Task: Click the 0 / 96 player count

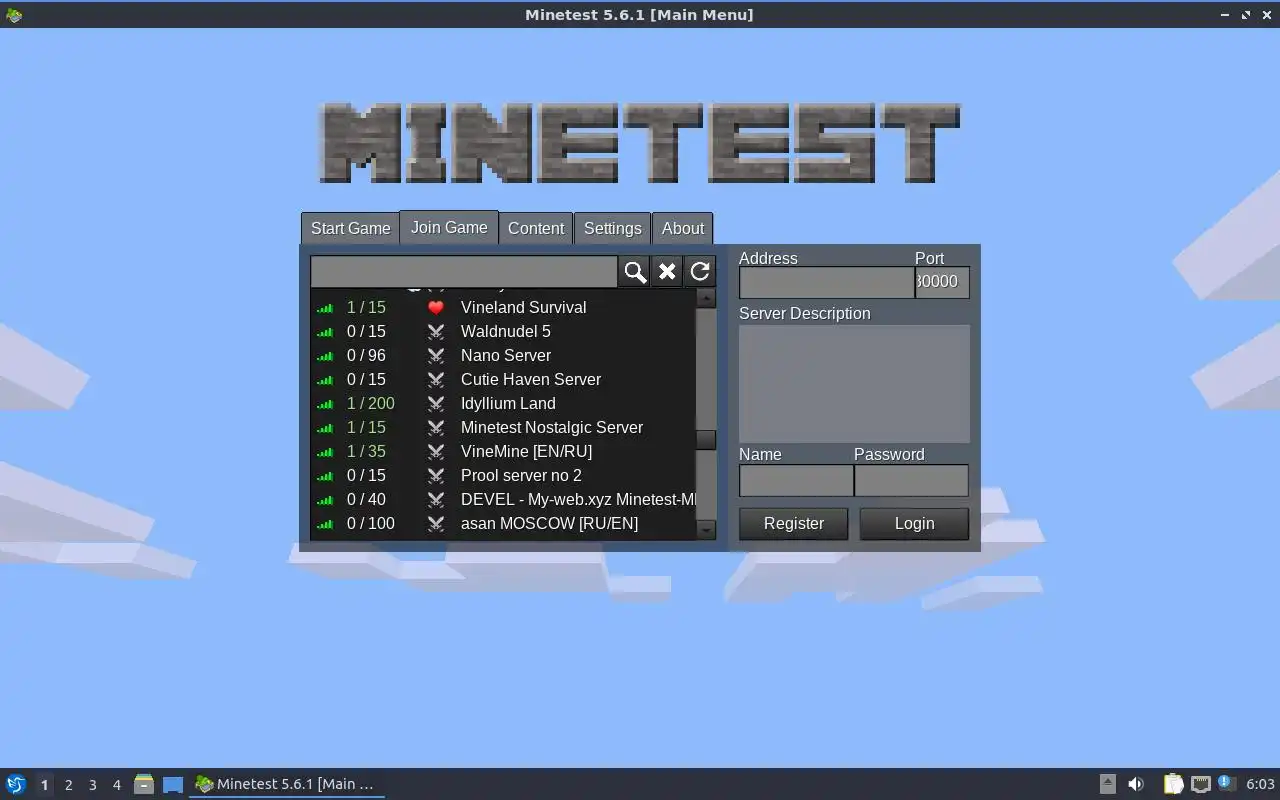Action: point(366,355)
